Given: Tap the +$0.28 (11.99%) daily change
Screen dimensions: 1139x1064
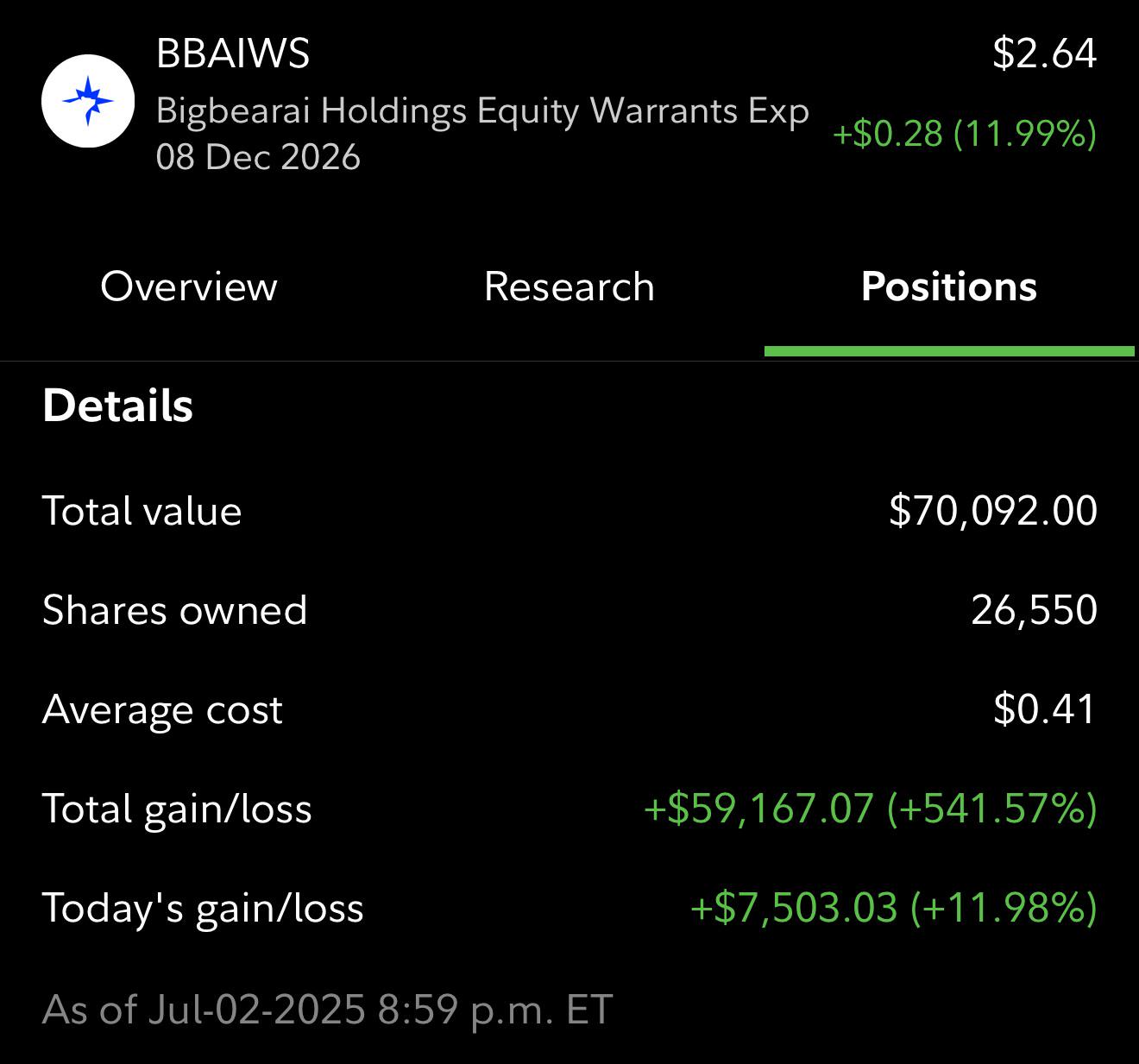Looking at the screenshot, I should click(x=965, y=134).
